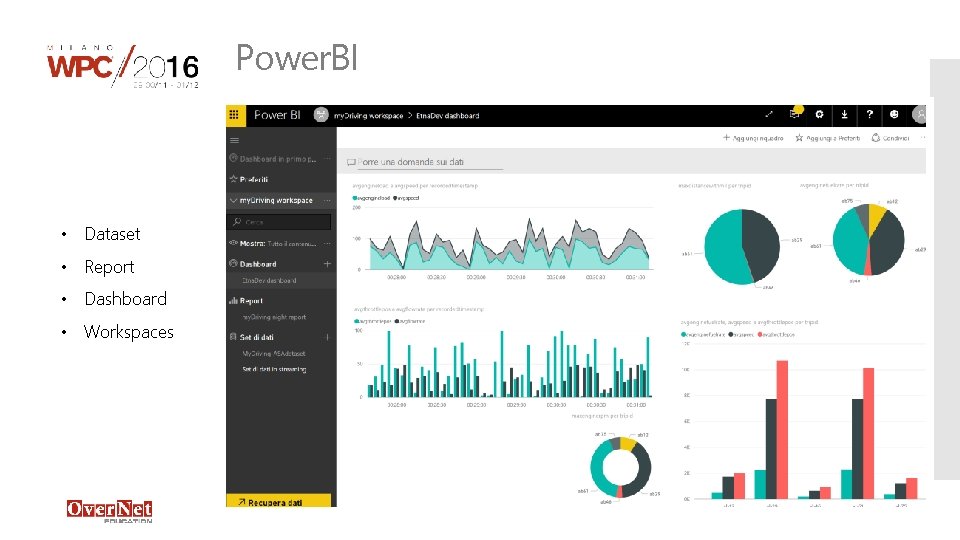
Task: Click myDriving workspace breadcrumb link
Action: click(369, 116)
